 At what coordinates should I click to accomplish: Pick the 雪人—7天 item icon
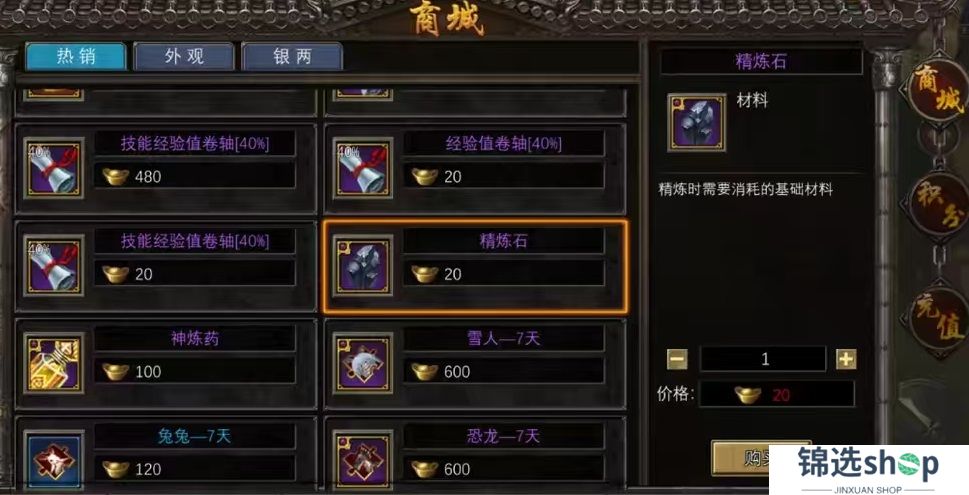tap(363, 363)
